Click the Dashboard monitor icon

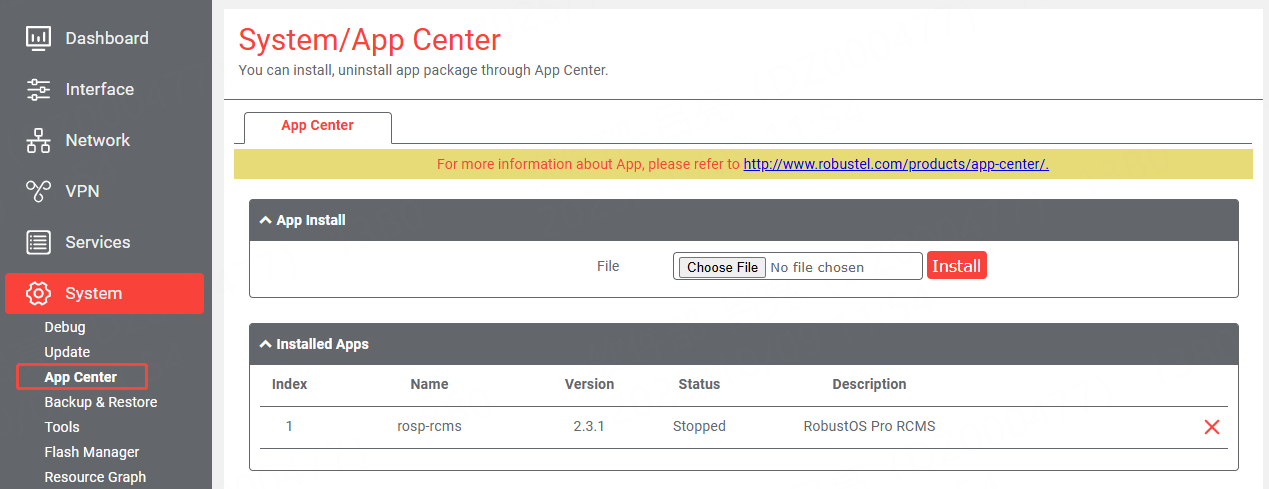pyautogui.click(x=39, y=39)
